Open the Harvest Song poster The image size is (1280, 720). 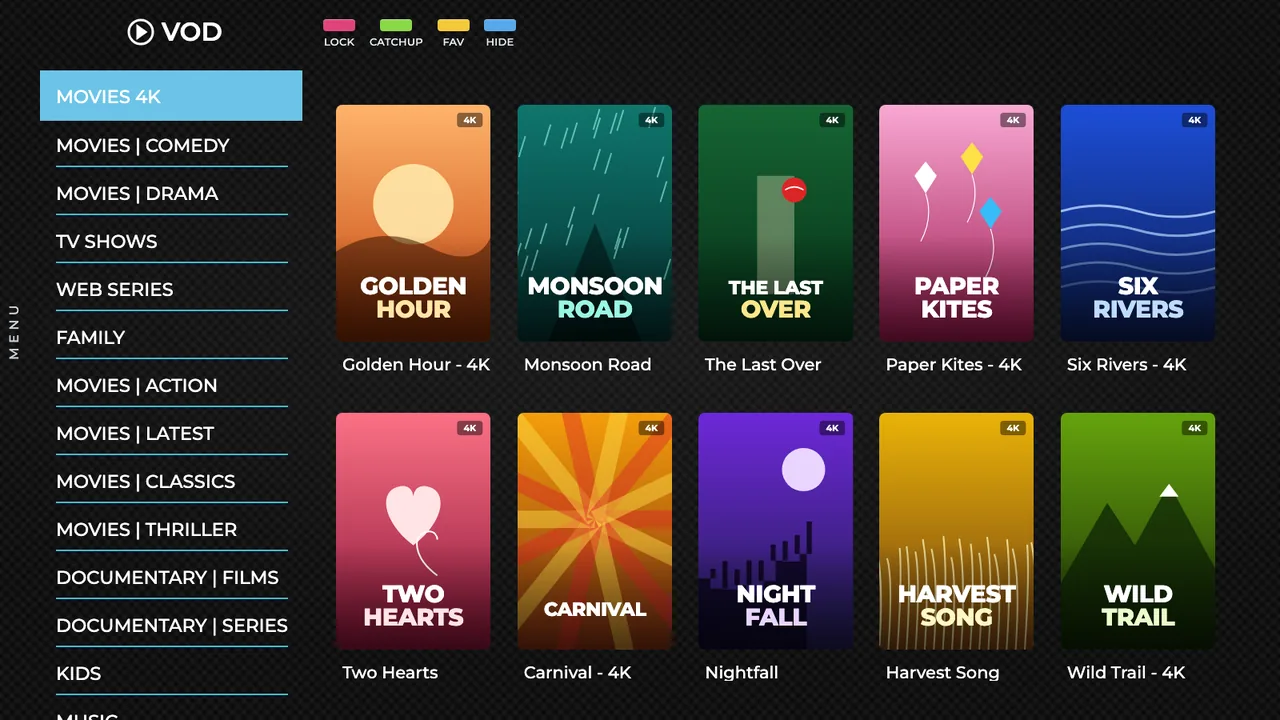[957, 531]
